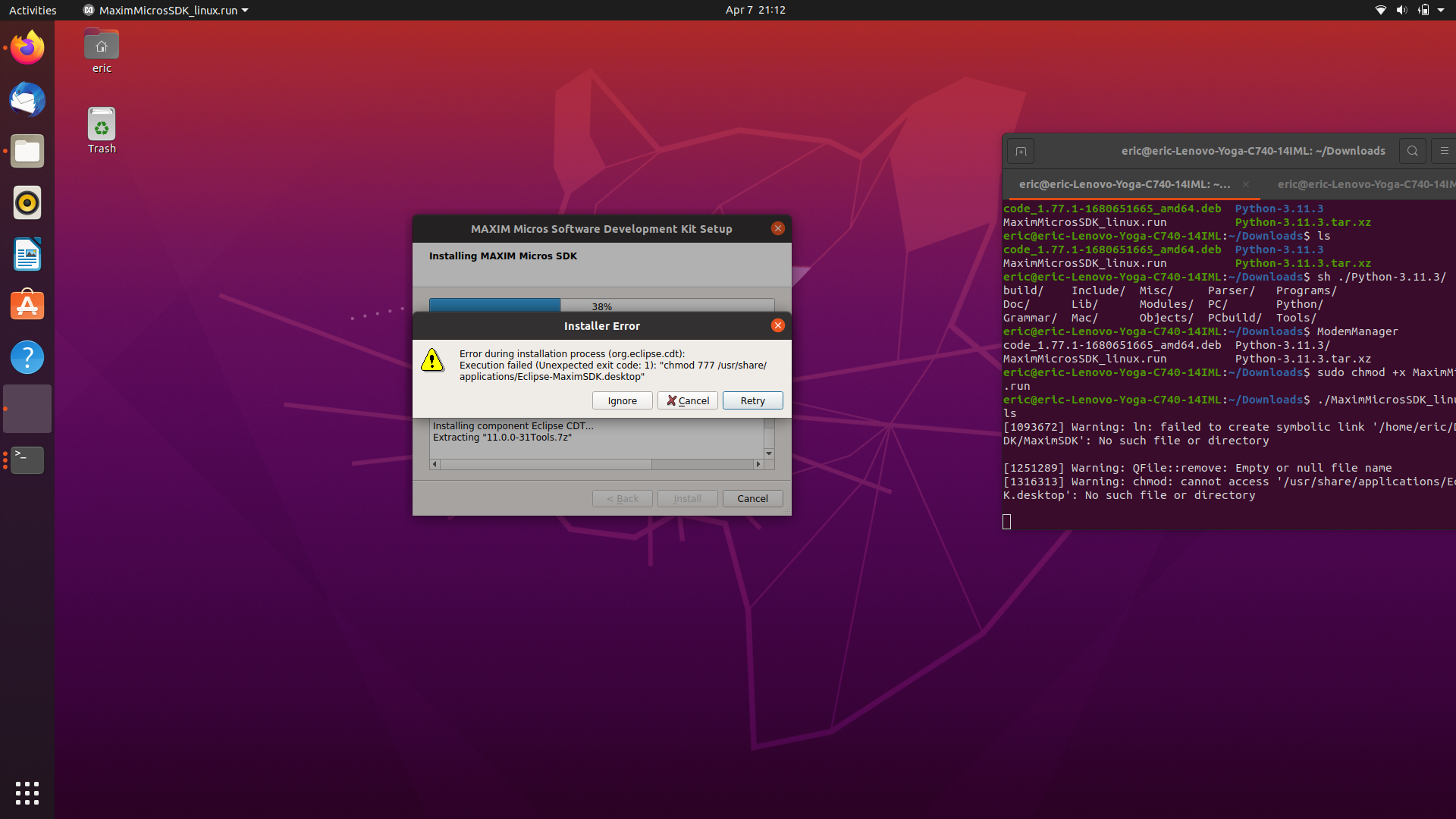The width and height of the screenshot is (1456, 819).
Task: Click the 'Extracting "11.0.0-31Tools.7z"' log line
Action: [x=502, y=438]
